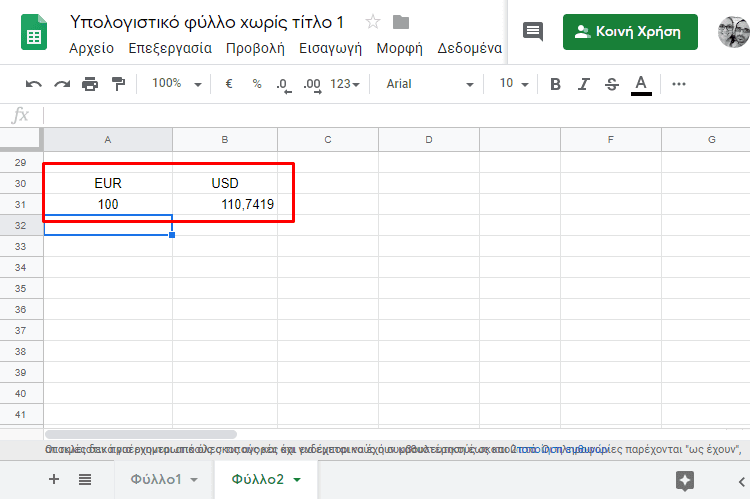Select column G header
750x500 pixels.
pos(706,140)
